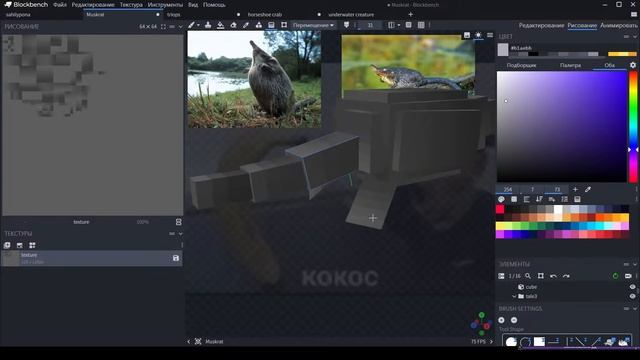640x360 pixels.
Task: Click the import texture icon
Action: (x=20, y=245)
